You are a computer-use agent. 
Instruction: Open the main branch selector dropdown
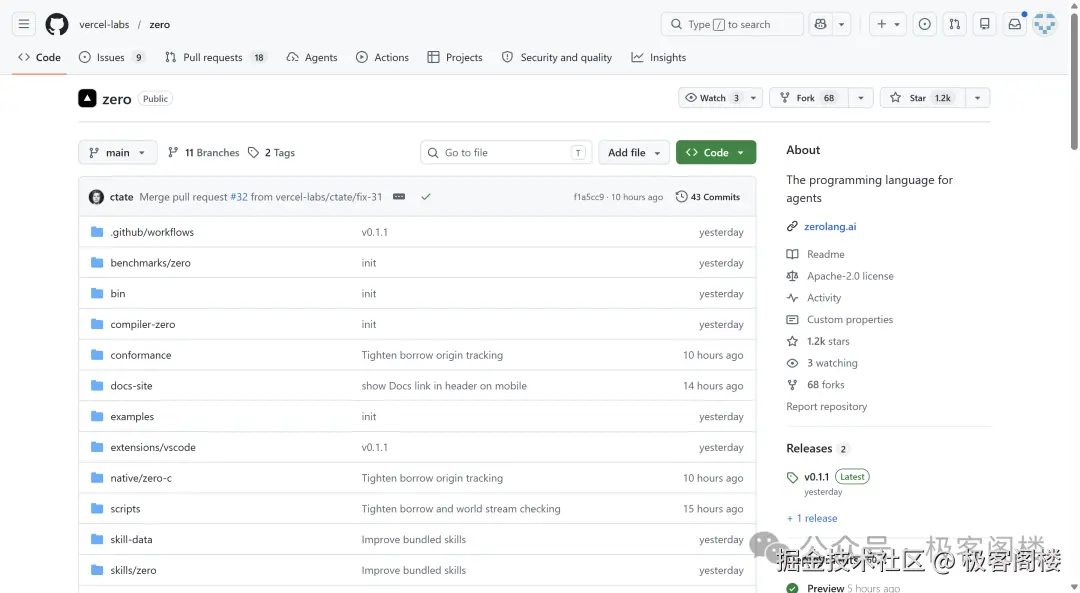coord(118,152)
